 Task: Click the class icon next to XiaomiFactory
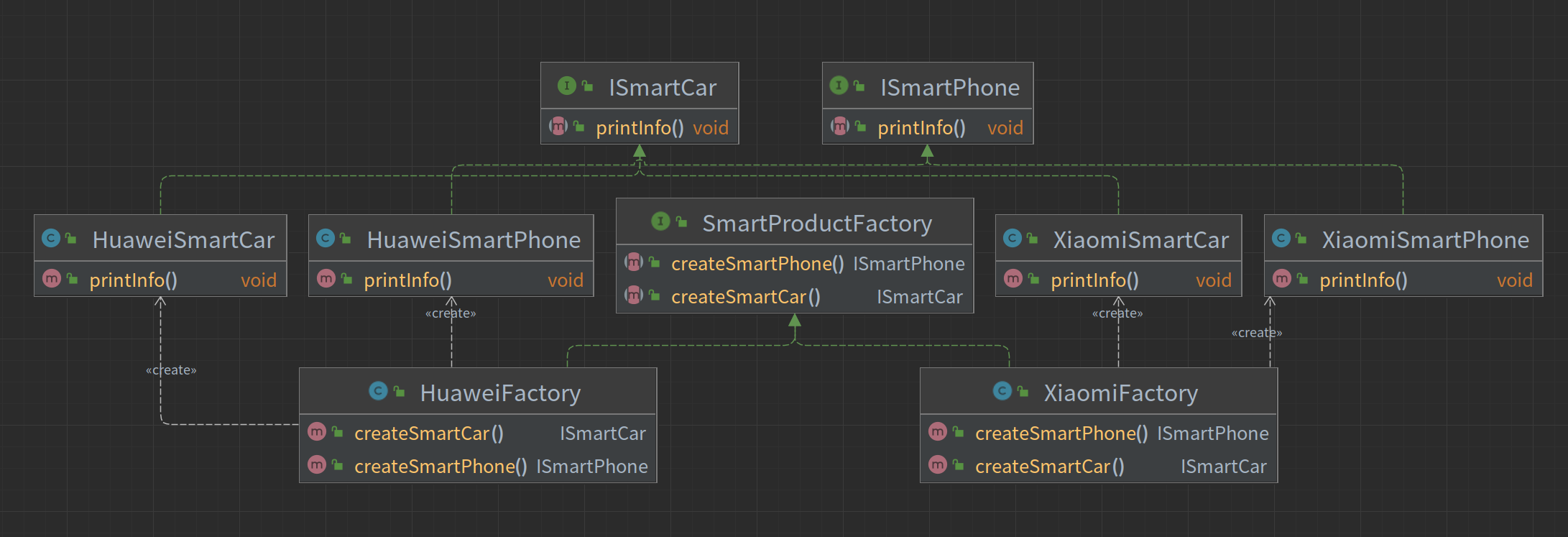[1002, 391]
